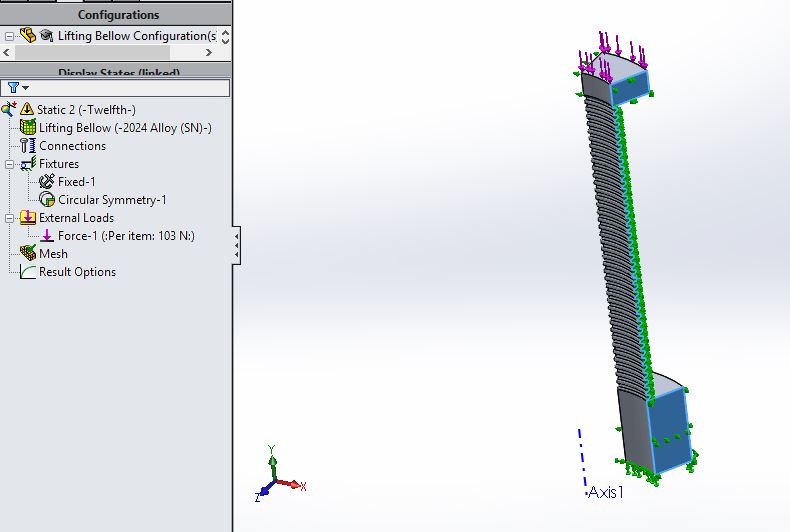Click the warning icon beside Static 2
Screen dimensions: 790x532
click(x=27, y=109)
